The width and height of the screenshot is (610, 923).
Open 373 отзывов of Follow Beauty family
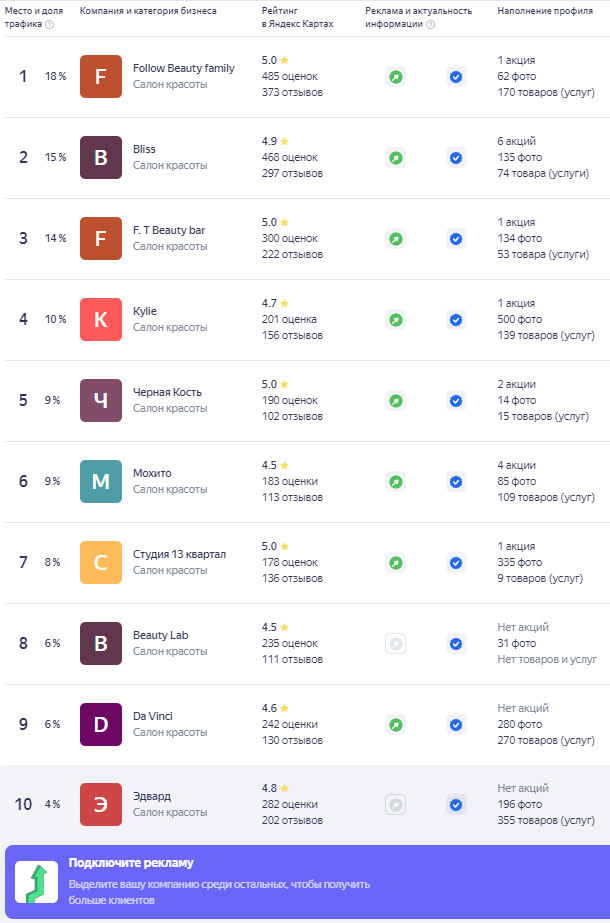click(293, 92)
